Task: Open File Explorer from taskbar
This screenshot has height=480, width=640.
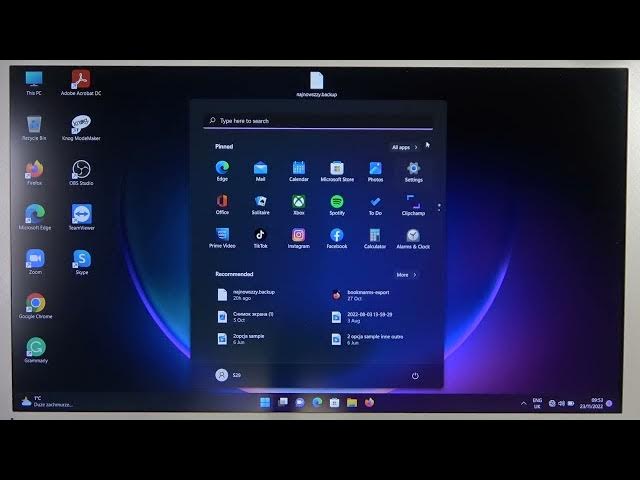Action: pyautogui.click(x=352, y=403)
